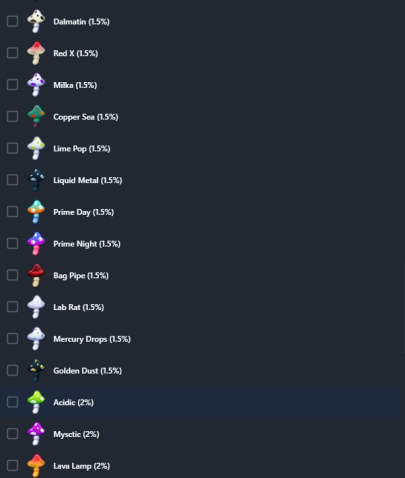
Task: Toggle the Mercury Drops checkbox
Action: coord(12,338)
